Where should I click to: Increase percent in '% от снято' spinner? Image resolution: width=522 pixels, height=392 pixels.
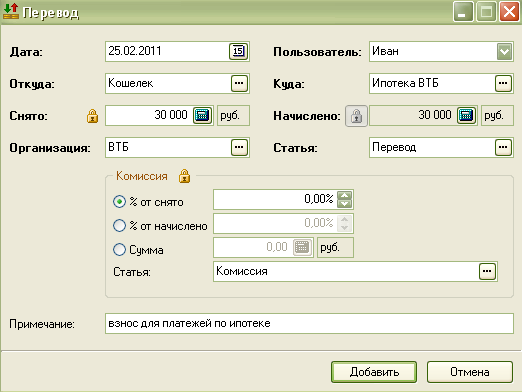(x=344, y=195)
